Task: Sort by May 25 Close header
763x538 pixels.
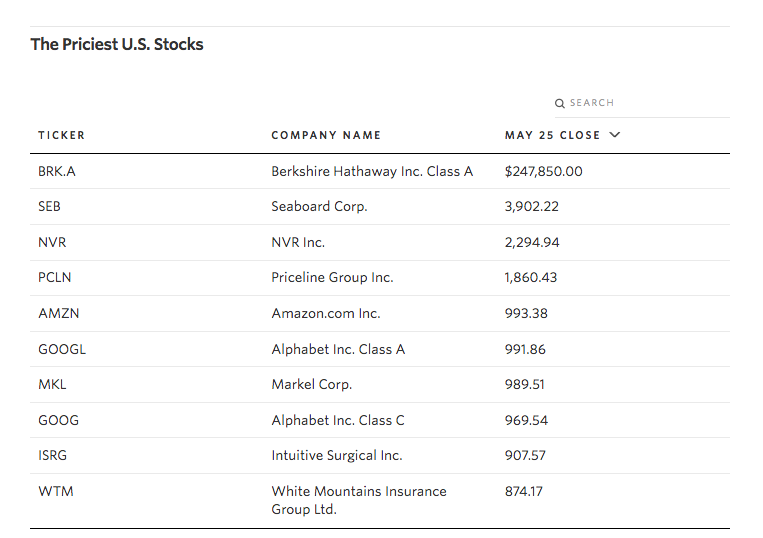Action: [552, 135]
